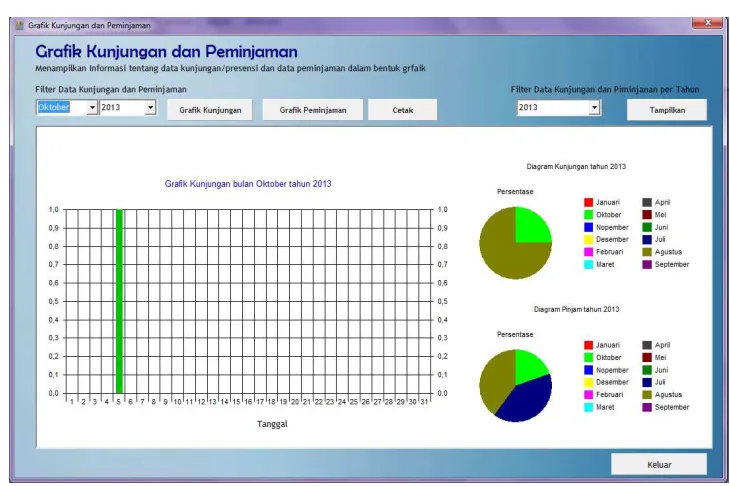This screenshot has height=486, width=730.
Task: Click the purple September swatch in Pinjam legend
Action: click(x=647, y=407)
